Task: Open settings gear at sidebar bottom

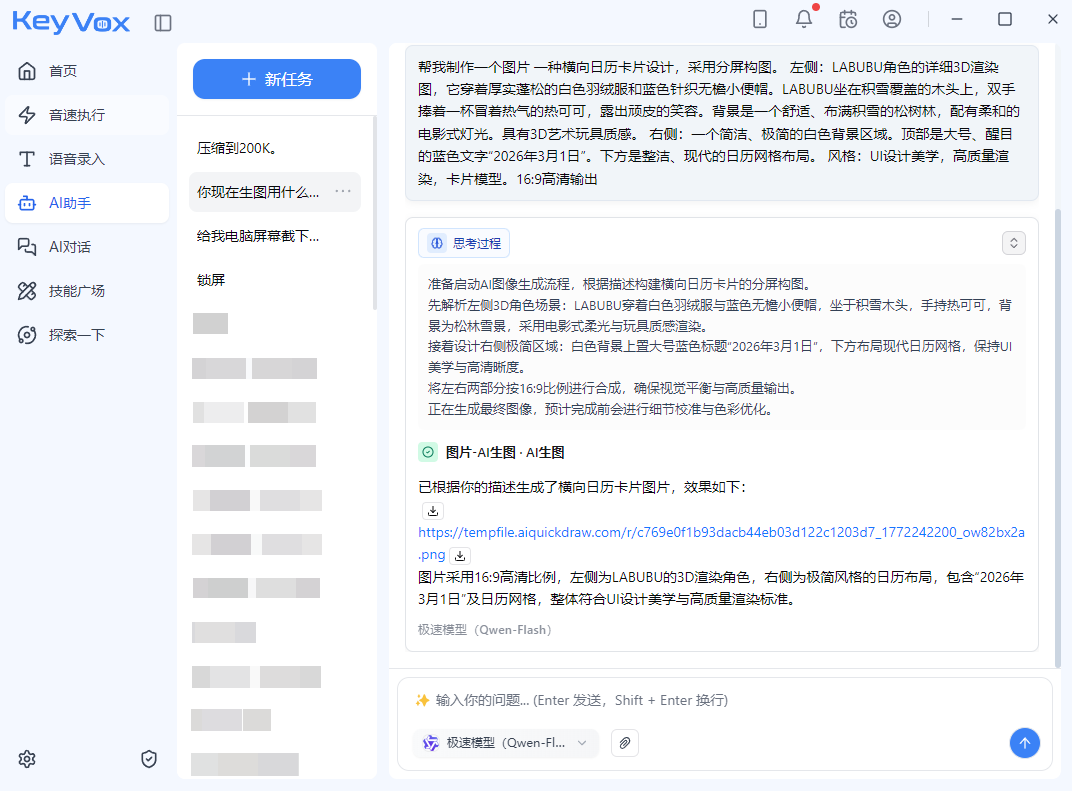Action: pyautogui.click(x=27, y=759)
